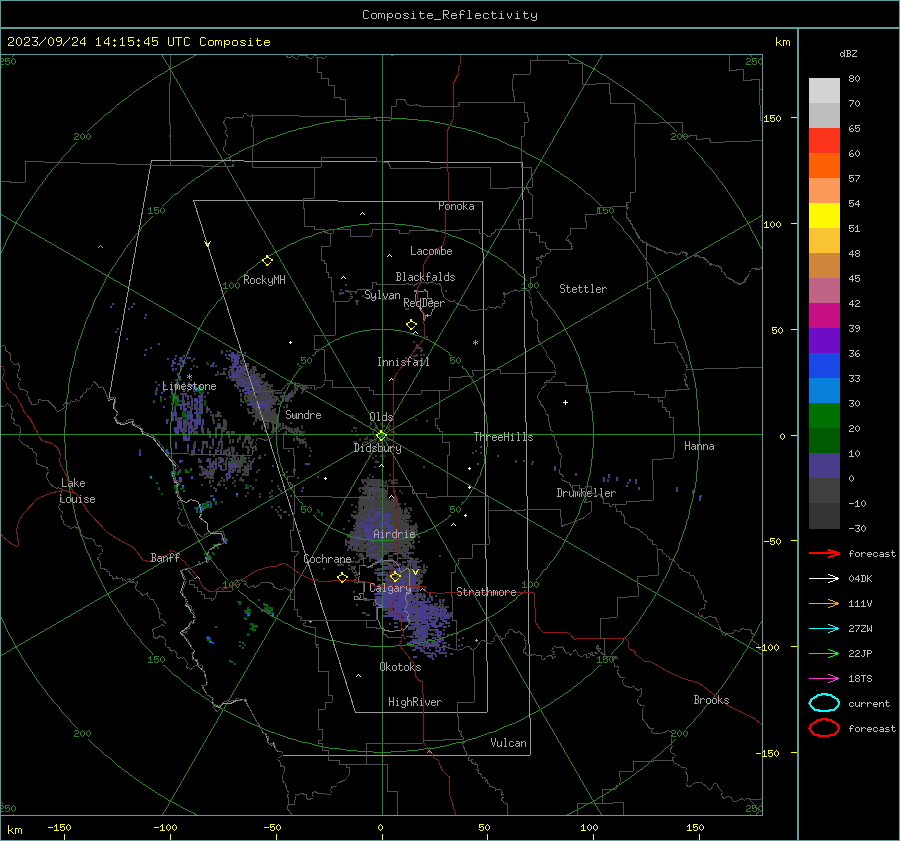The width and height of the screenshot is (900, 841).
Task: Click the Olds town label
Action: [381, 417]
